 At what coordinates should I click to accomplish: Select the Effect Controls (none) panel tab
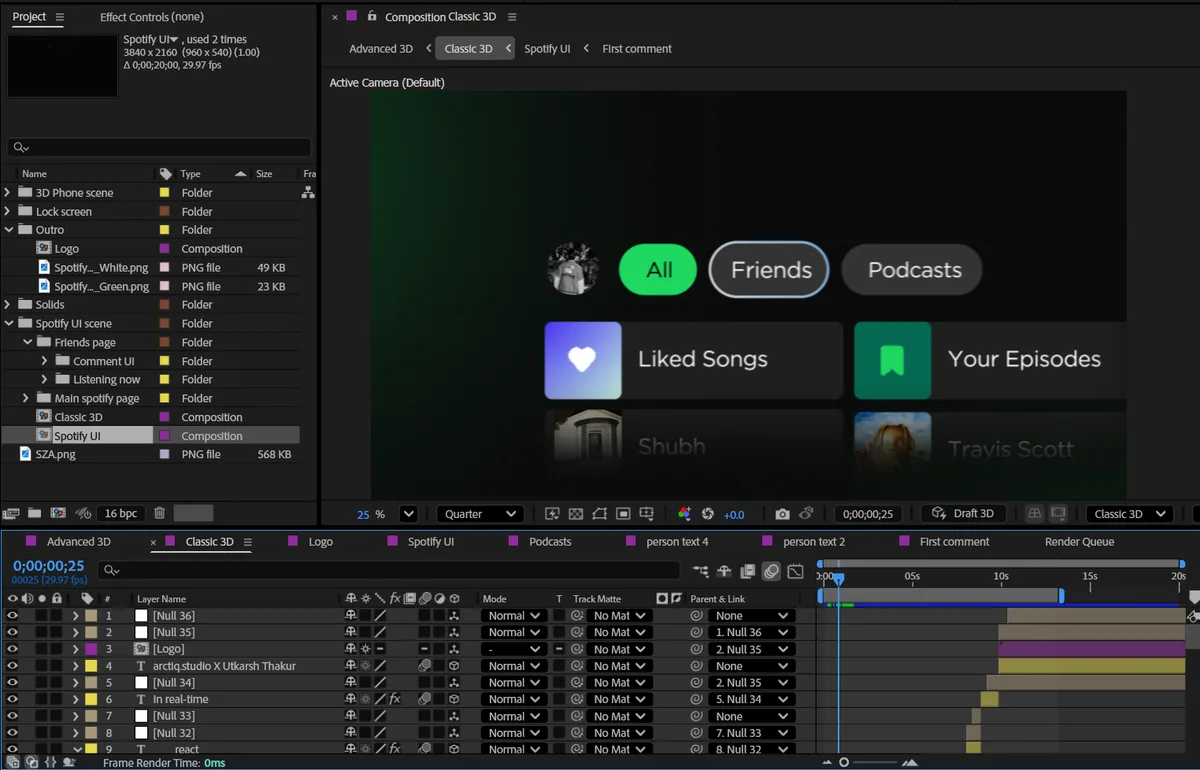click(152, 17)
